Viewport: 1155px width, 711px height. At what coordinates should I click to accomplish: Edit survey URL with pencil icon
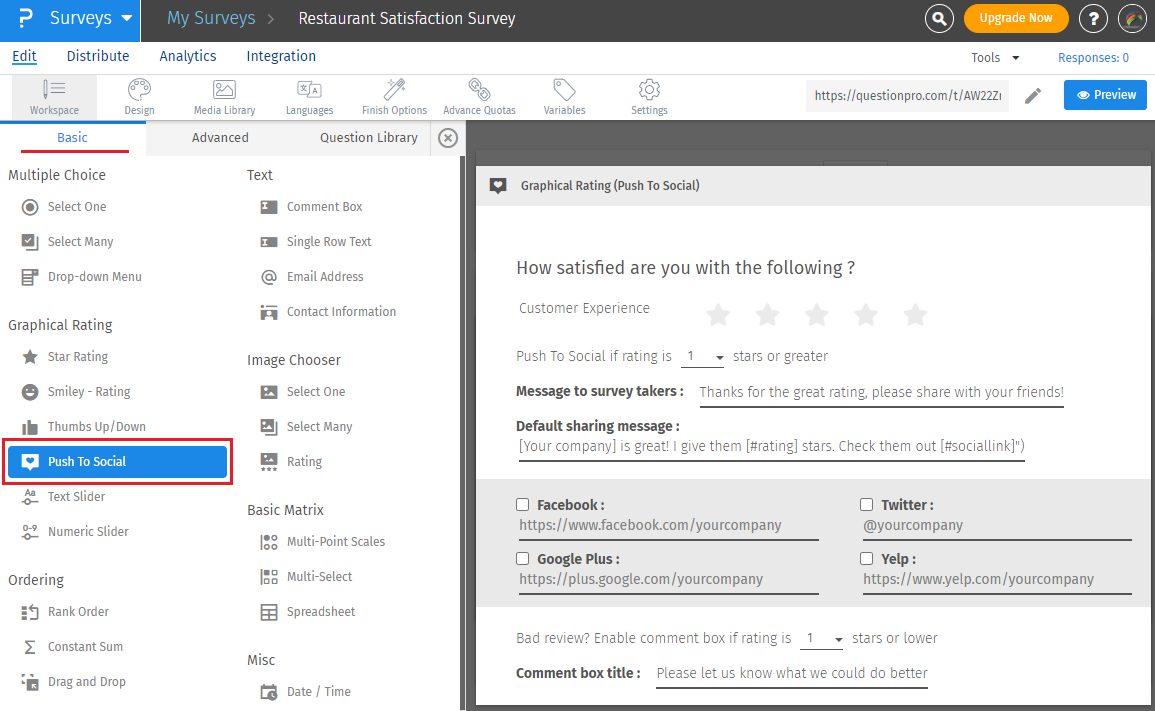tap(1033, 96)
